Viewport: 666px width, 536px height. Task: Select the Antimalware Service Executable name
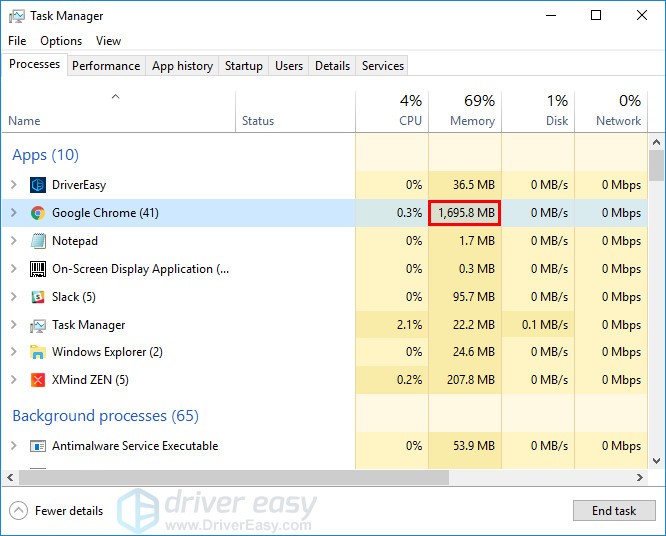pyautogui.click(x=135, y=446)
